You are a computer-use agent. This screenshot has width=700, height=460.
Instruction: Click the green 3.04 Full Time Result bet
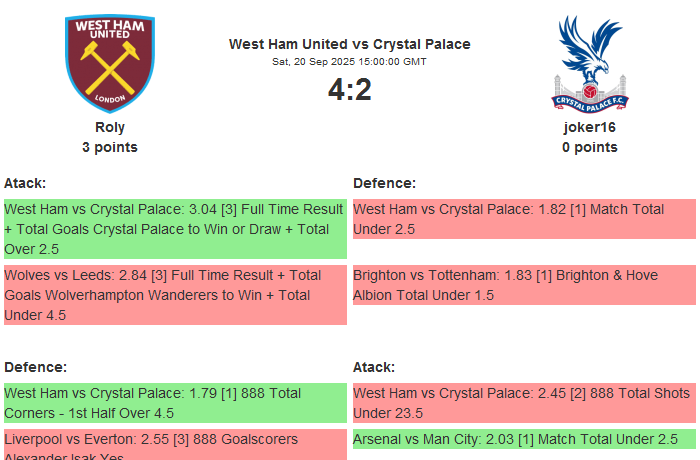pos(175,229)
